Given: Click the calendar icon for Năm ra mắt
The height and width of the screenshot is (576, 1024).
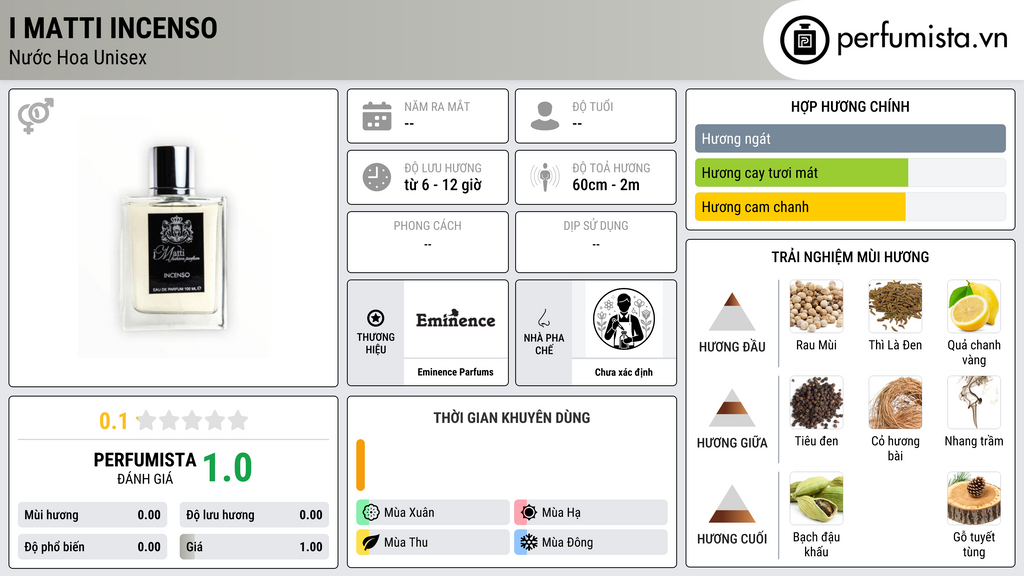Looking at the screenshot, I should 377,116.
